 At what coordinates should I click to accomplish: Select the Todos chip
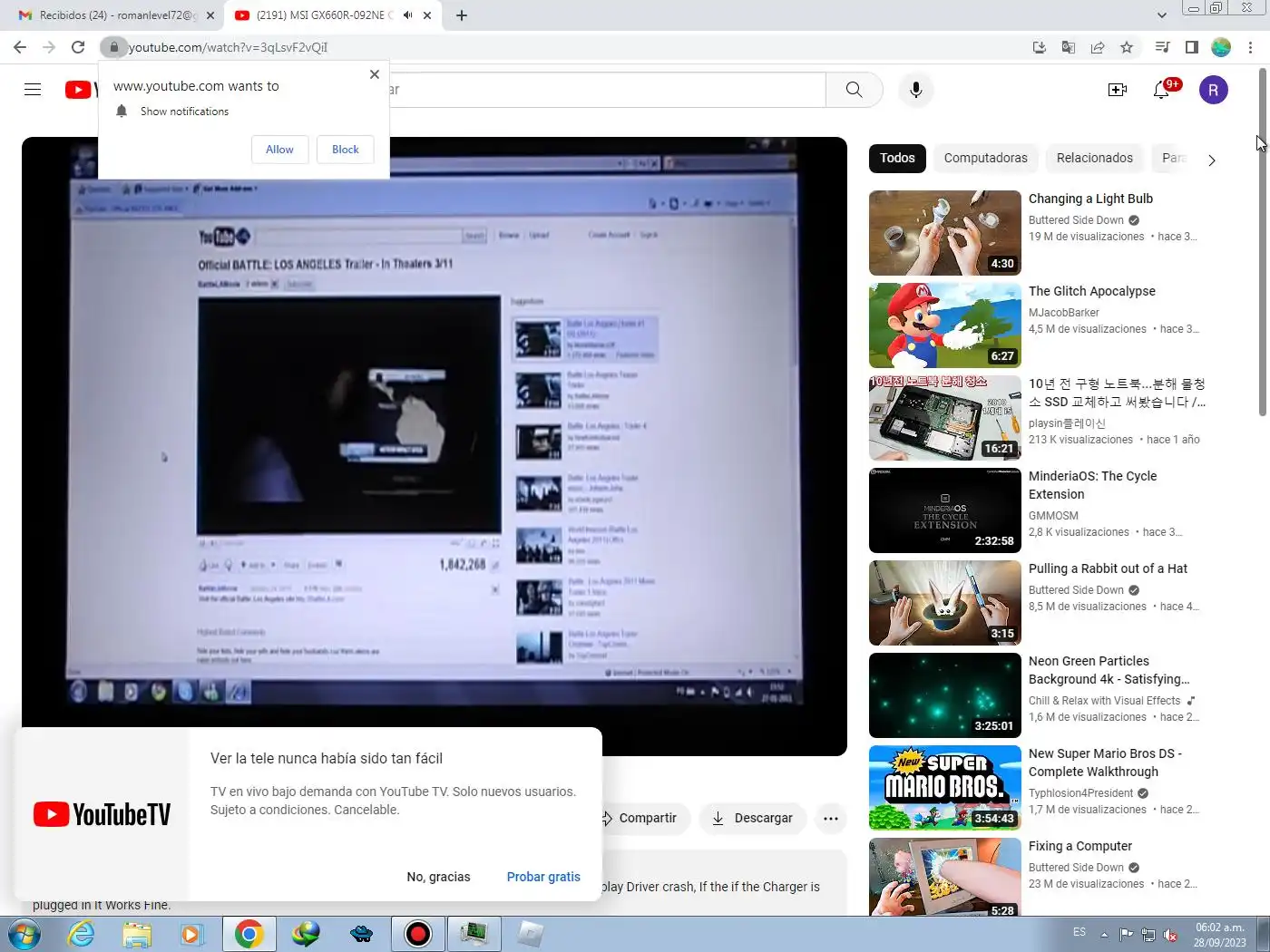click(897, 158)
